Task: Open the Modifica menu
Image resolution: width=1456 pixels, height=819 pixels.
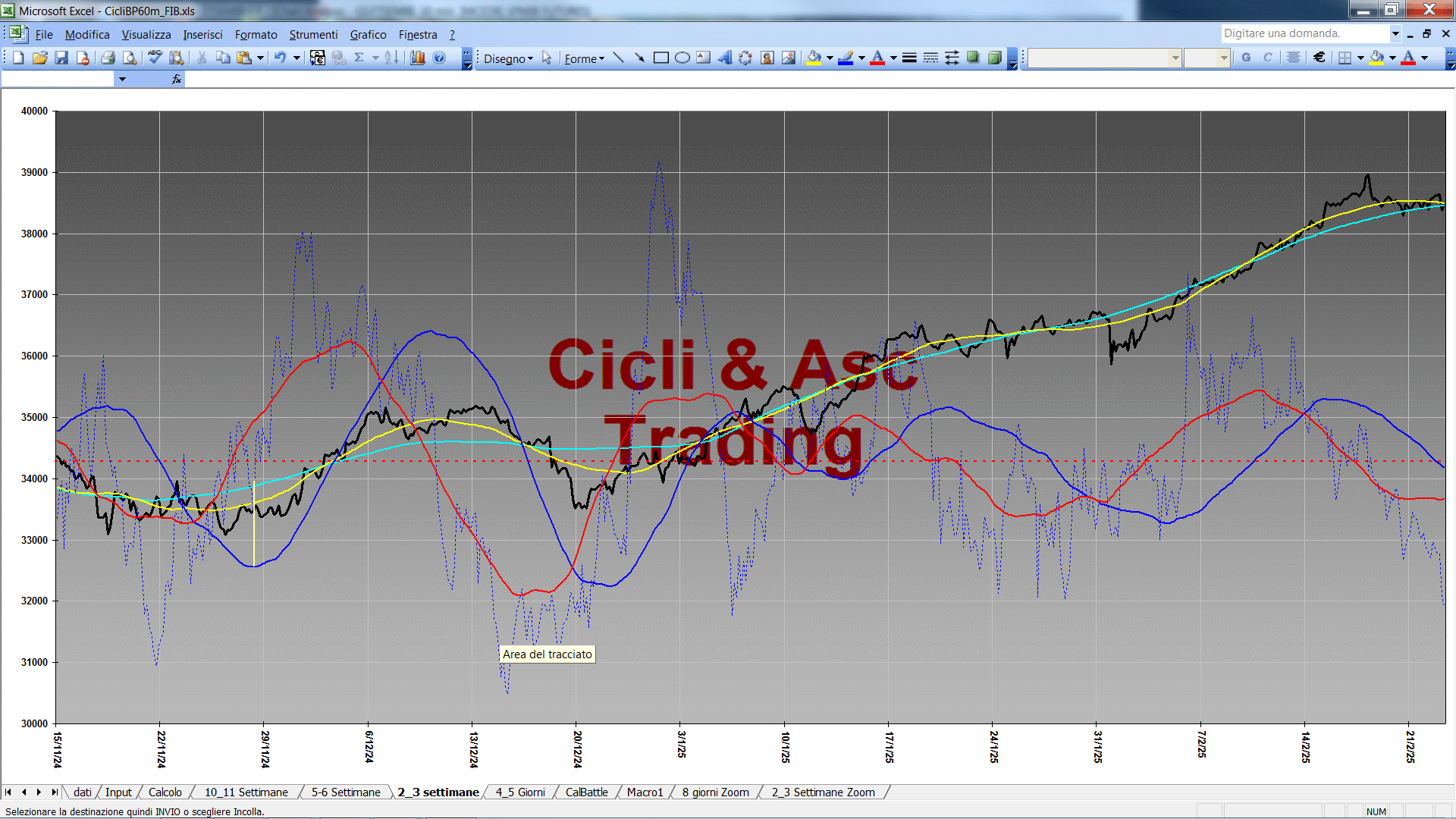Action: click(x=87, y=35)
